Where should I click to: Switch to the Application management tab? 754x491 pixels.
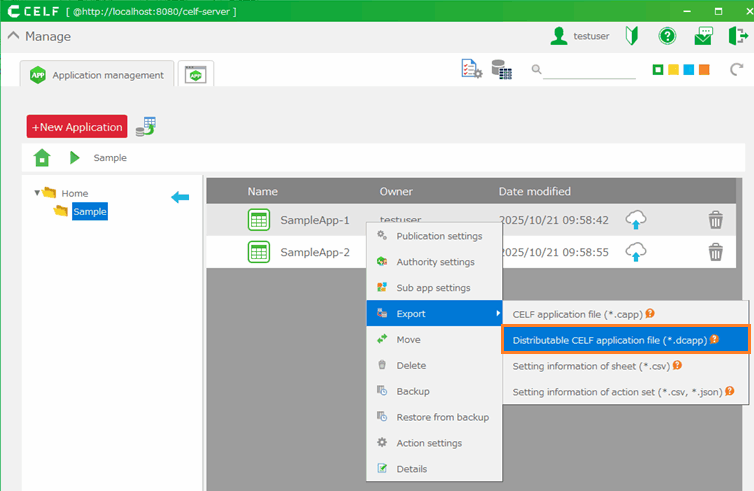[97, 74]
